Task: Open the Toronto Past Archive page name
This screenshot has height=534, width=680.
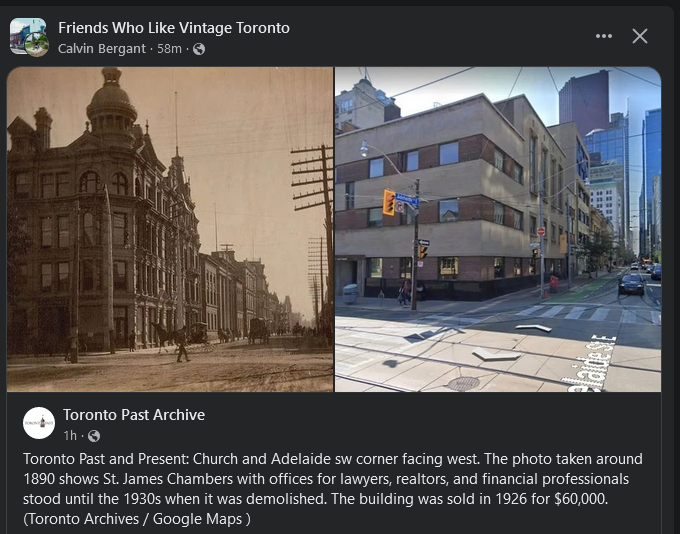Action: [134, 415]
